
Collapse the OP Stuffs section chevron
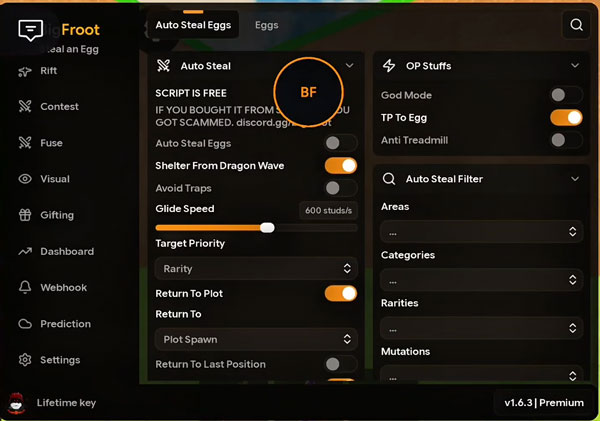click(575, 65)
